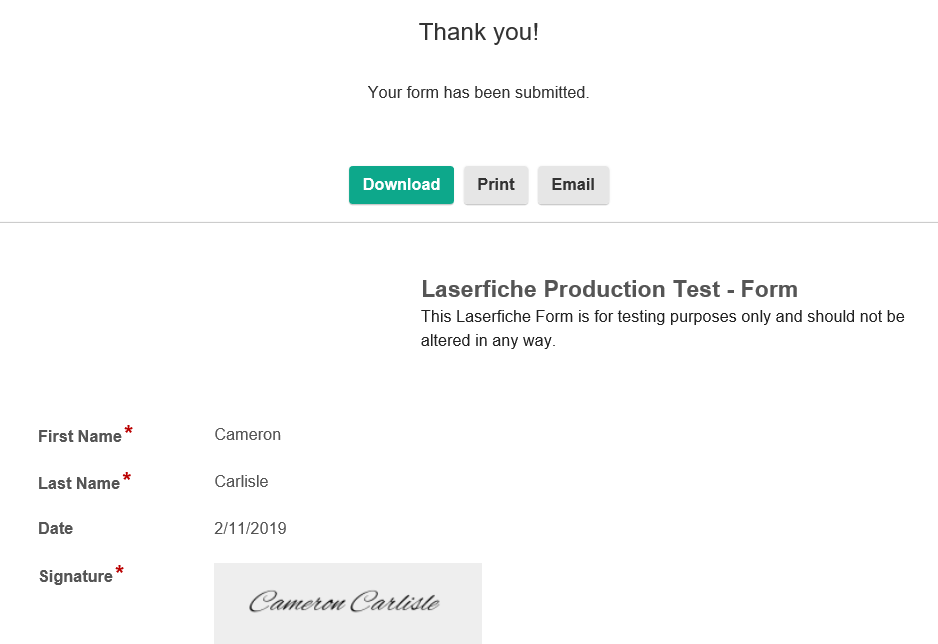
Task: Click the Print button
Action: (x=496, y=185)
